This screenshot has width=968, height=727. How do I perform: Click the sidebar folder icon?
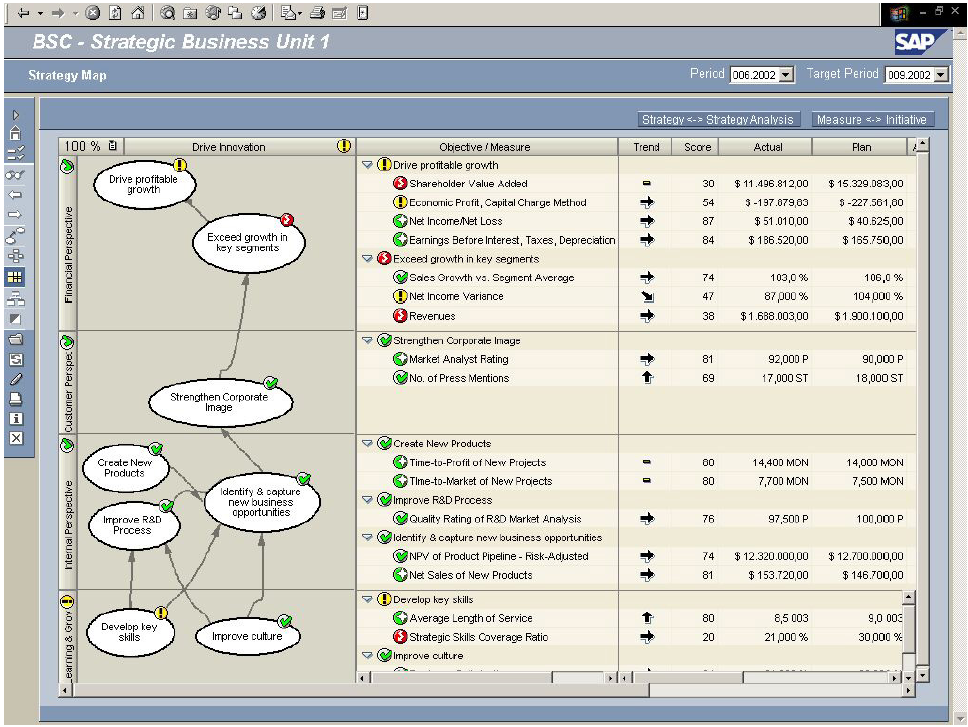click(x=16, y=339)
